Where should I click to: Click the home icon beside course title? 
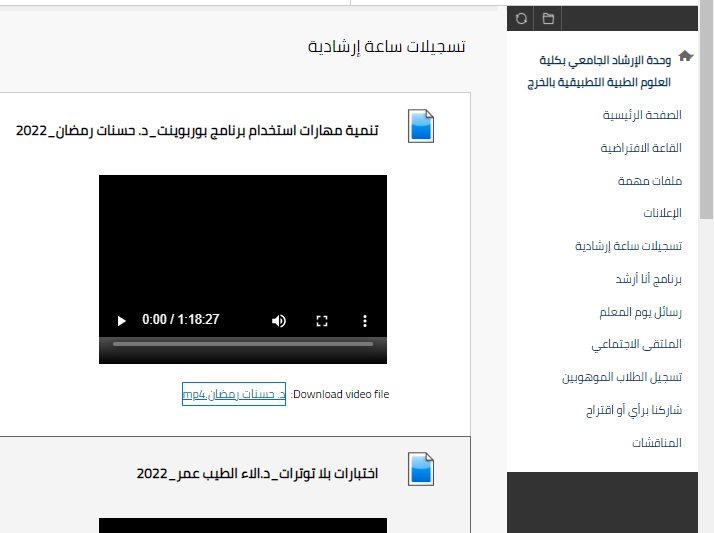tap(685, 57)
